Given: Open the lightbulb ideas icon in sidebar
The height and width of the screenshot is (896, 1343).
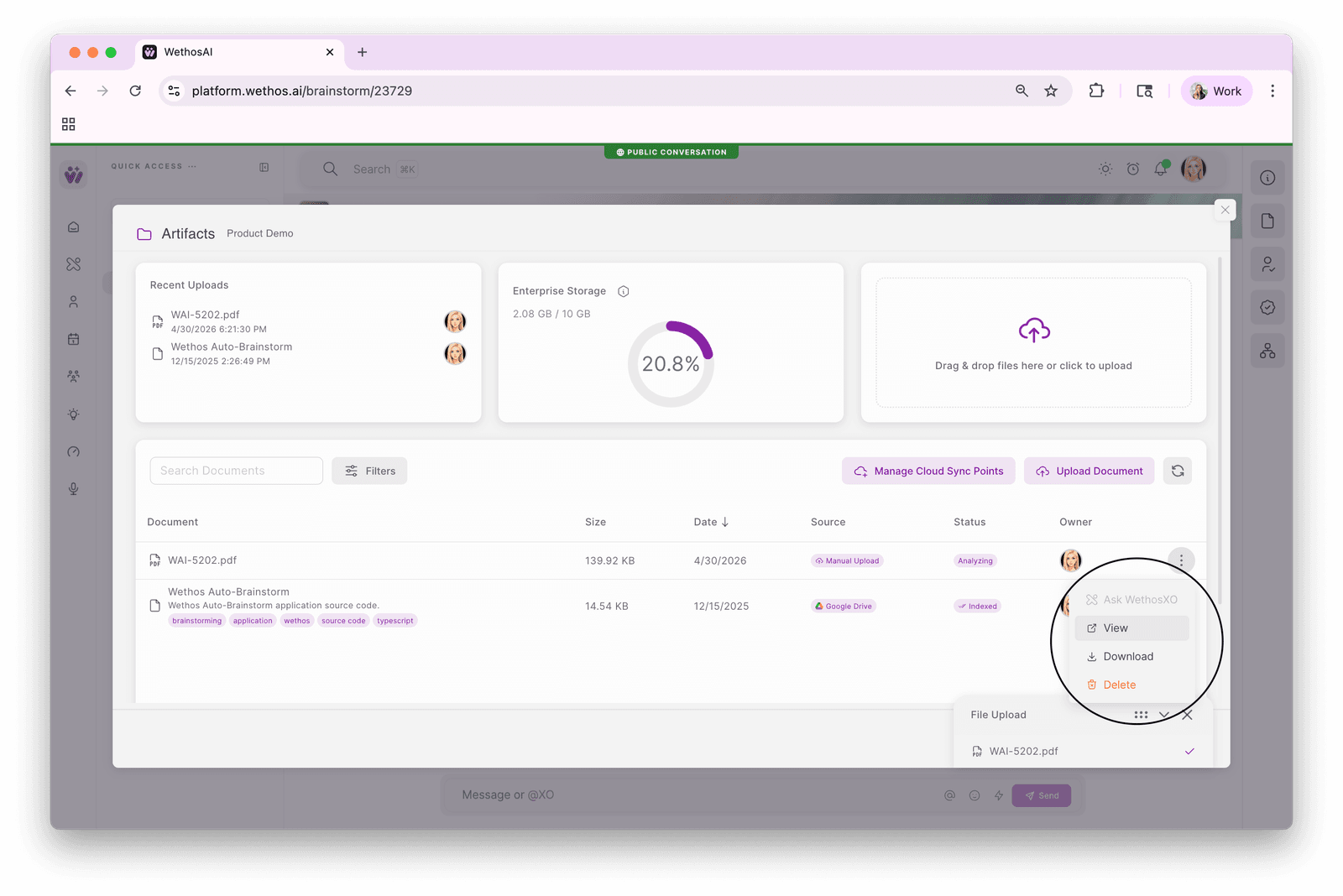Looking at the screenshot, I should [74, 414].
